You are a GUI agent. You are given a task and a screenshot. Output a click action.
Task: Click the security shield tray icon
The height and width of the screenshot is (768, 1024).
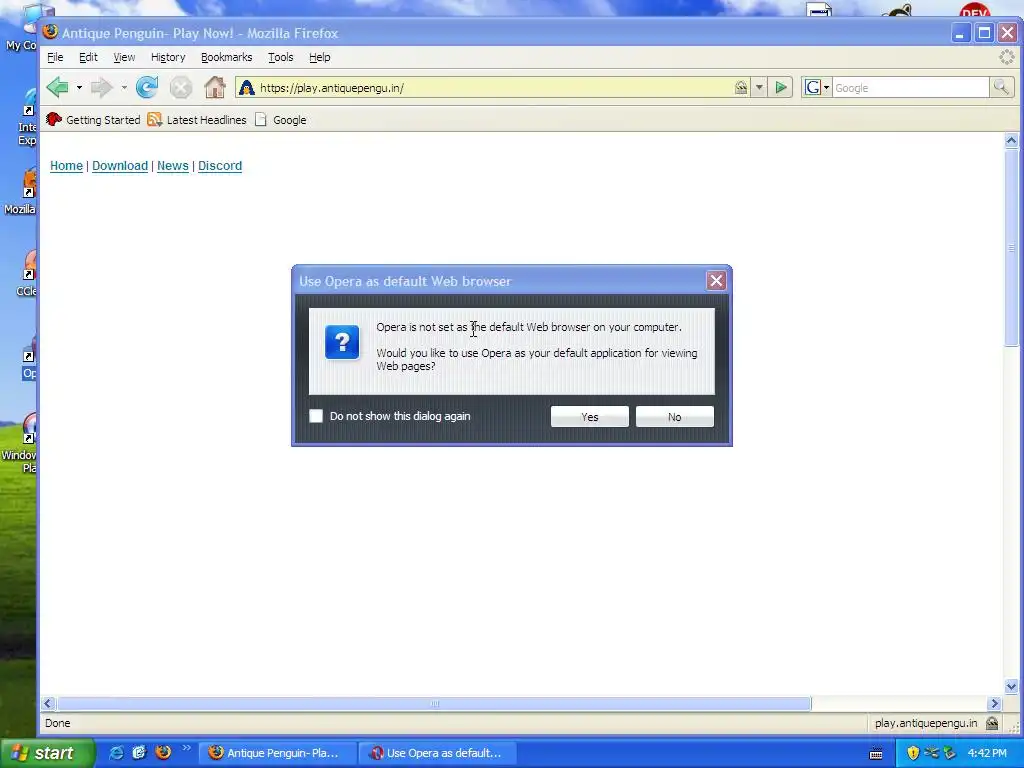click(x=913, y=753)
